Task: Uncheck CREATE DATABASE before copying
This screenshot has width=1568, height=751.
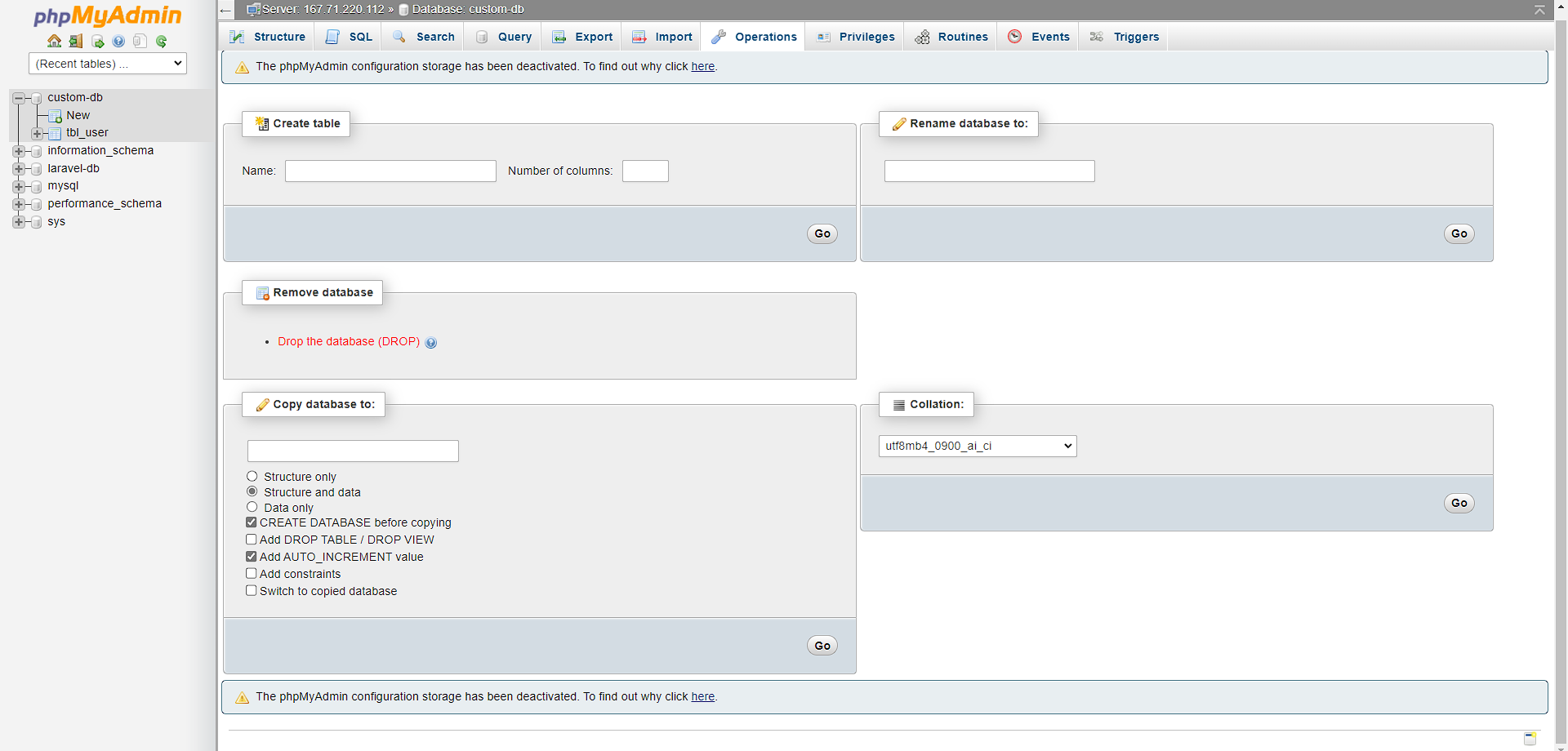Action: pyautogui.click(x=252, y=522)
